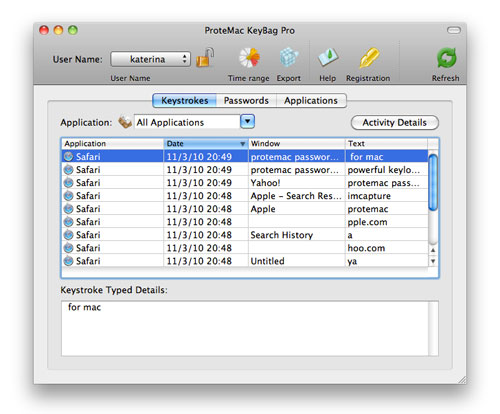This screenshot has width=500, height=414.
Task: Switch to the Passwords tab
Action: click(x=246, y=101)
